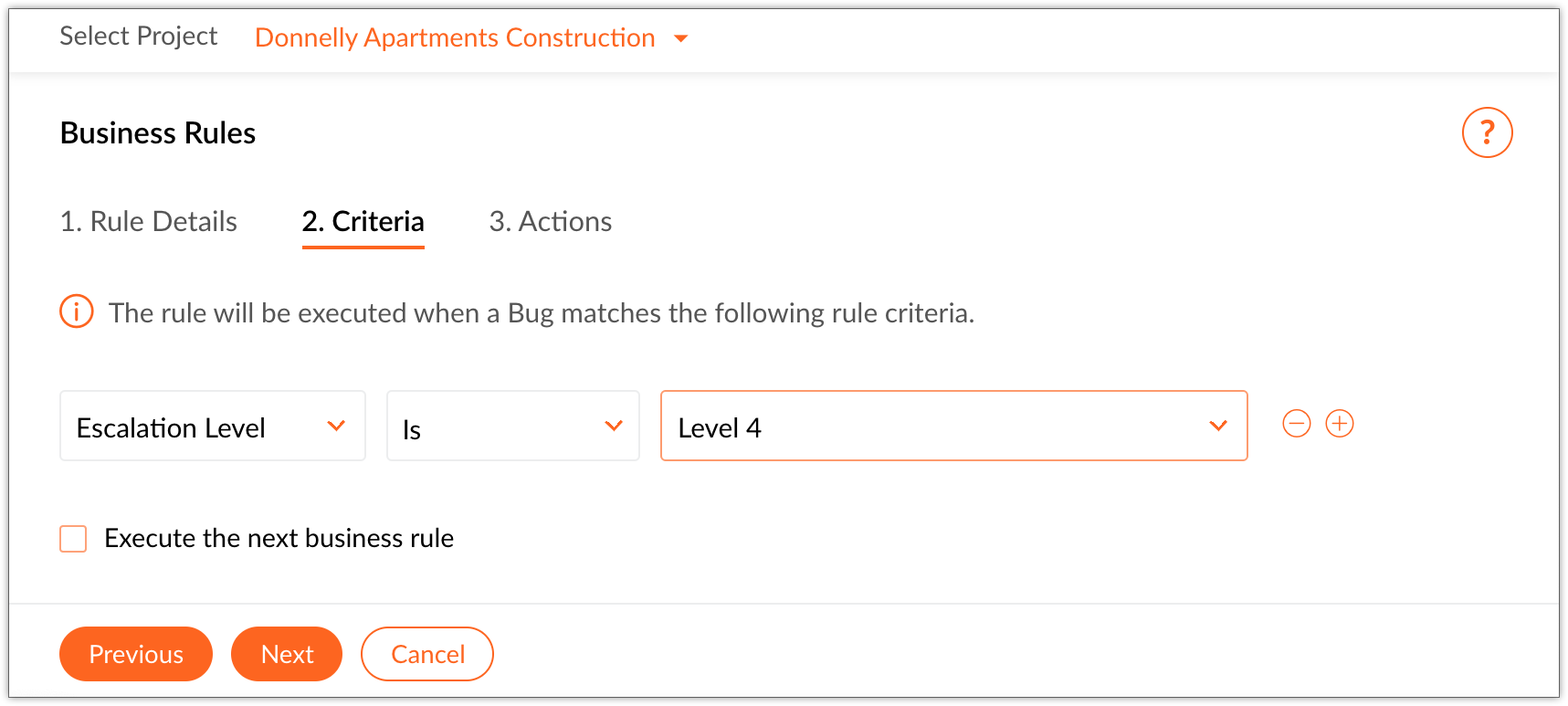Select the Criteria tab
The width and height of the screenshot is (1568, 706).
[363, 222]
